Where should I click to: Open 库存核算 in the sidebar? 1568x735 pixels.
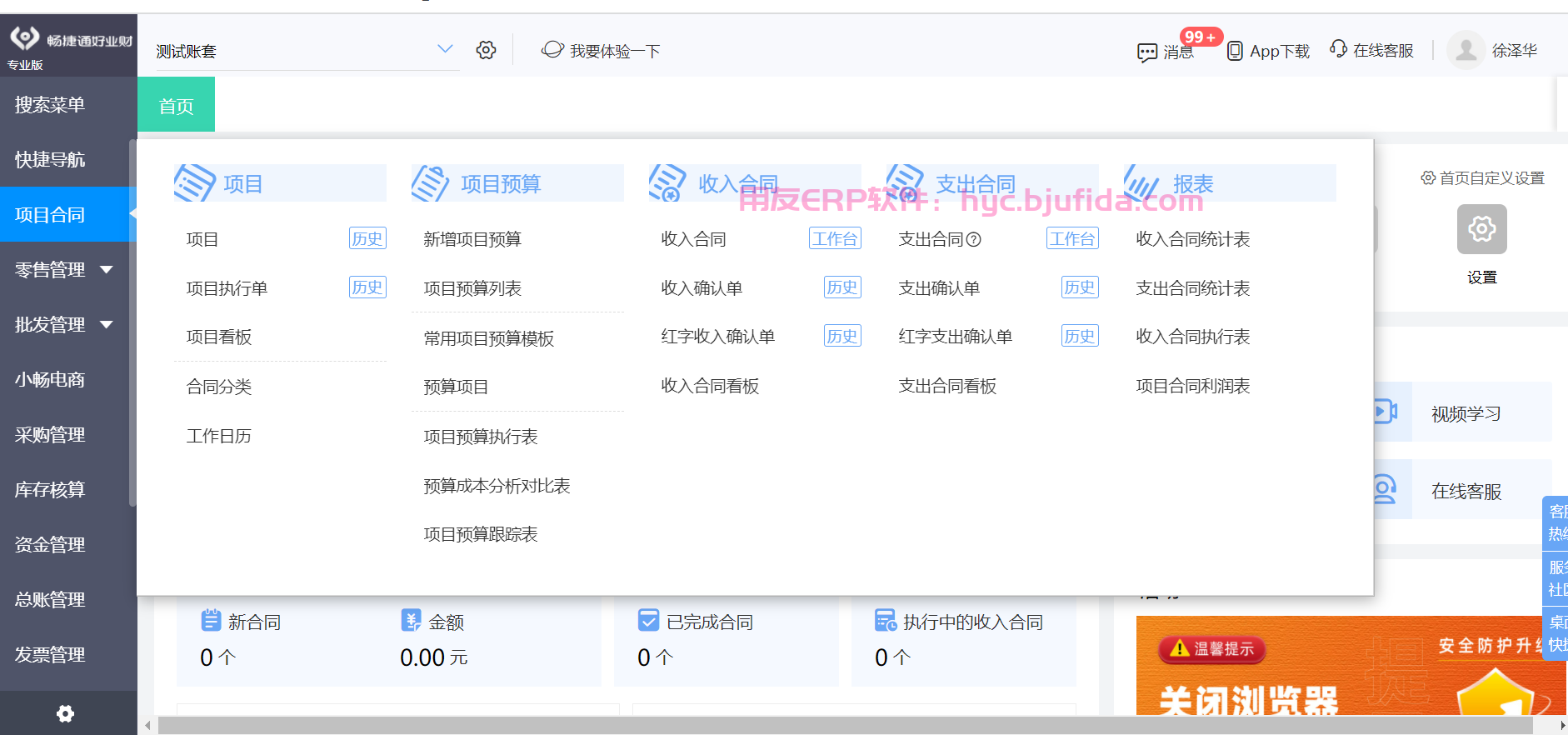pos(50,490)
